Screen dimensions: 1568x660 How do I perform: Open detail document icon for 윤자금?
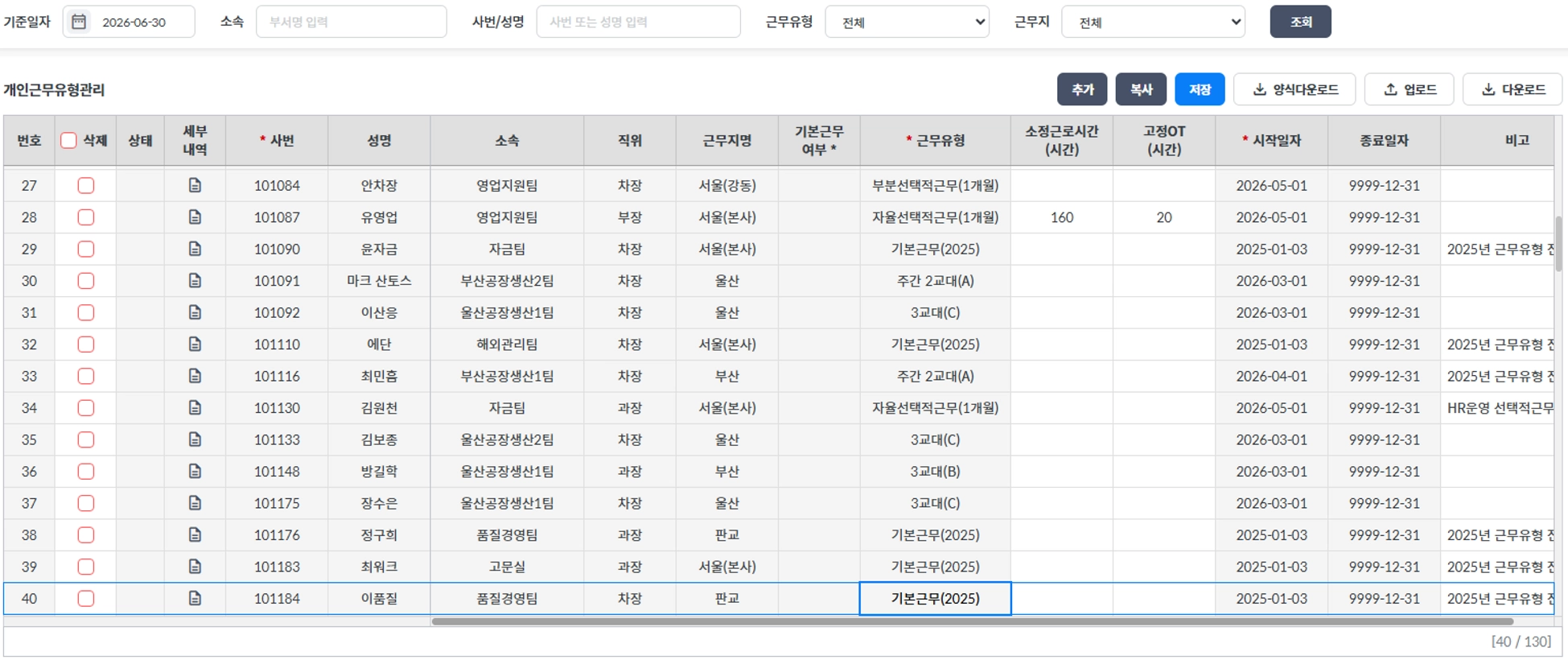pos(195,249)
